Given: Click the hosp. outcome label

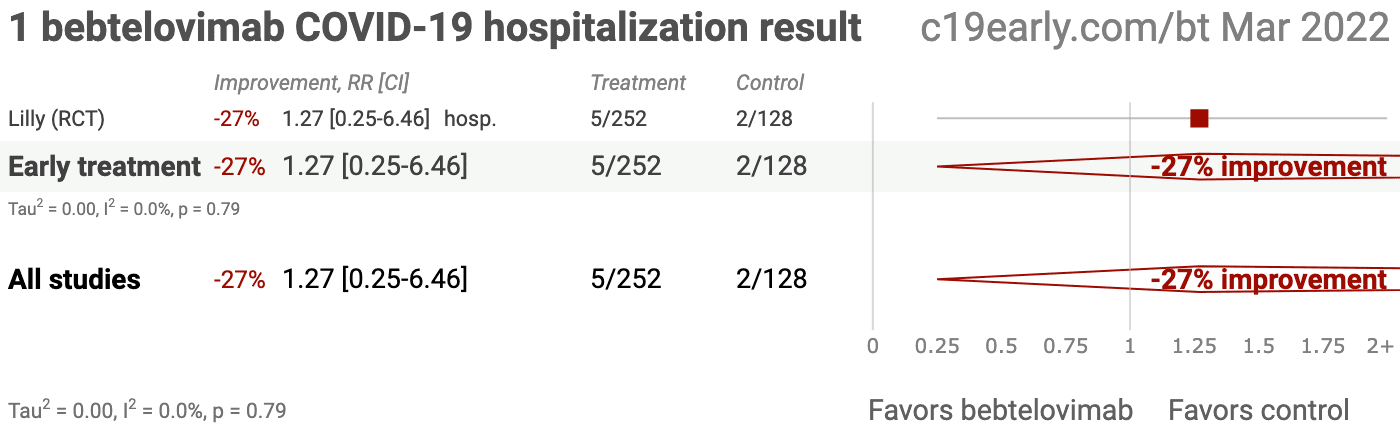Looking at the screenshot, I should click(470, 119).
